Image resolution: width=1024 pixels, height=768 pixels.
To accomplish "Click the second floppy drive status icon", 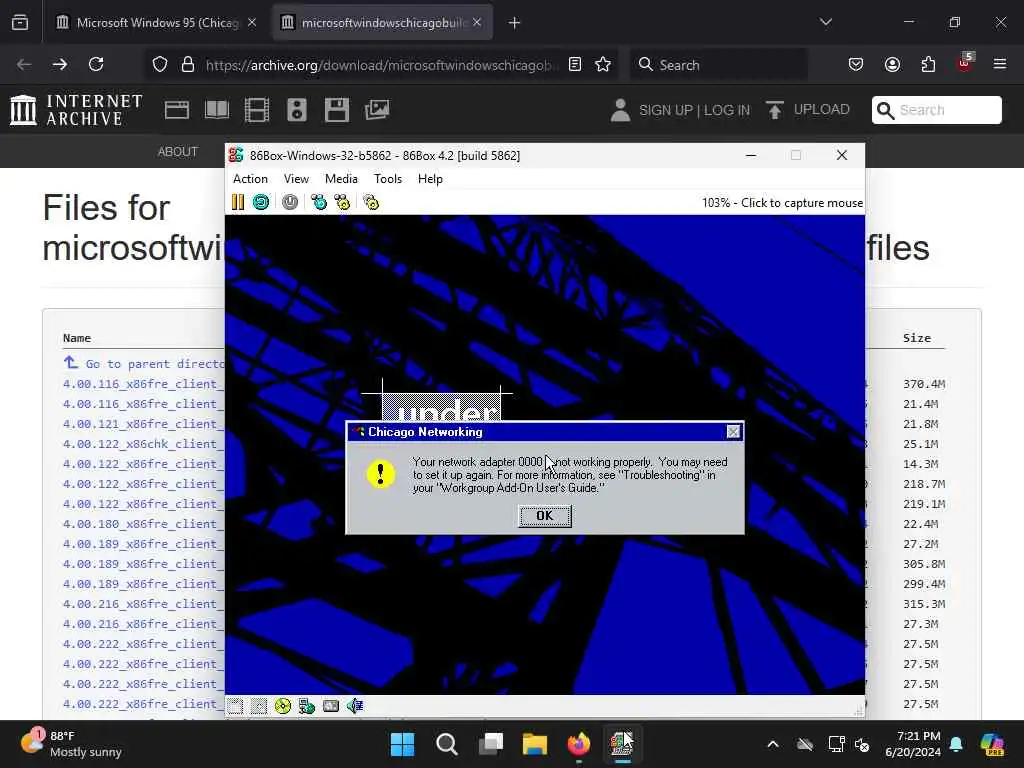I will click(259, 706).
